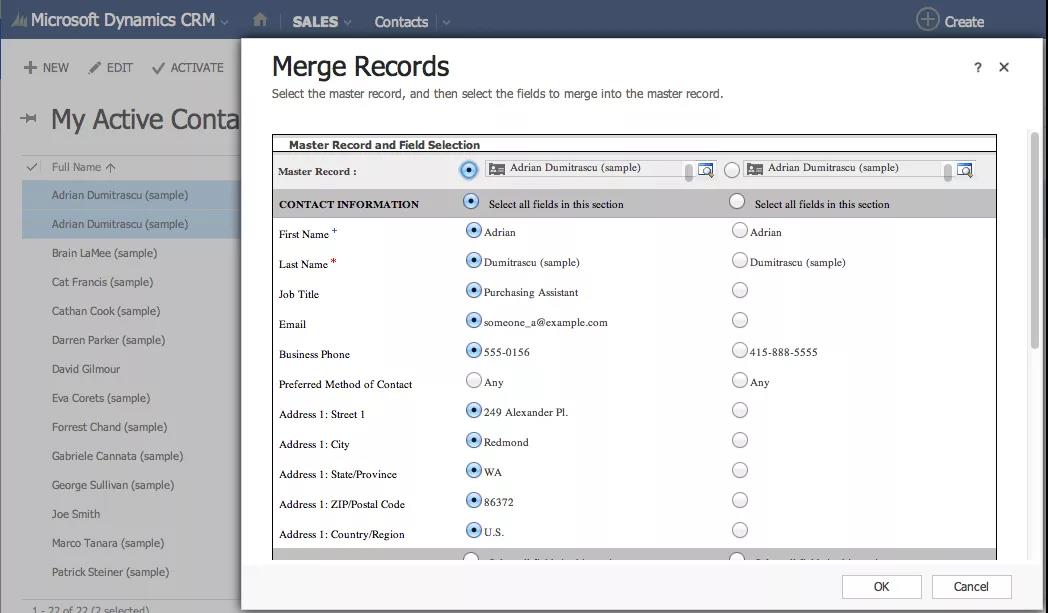
Task: Choose Business Phone 415-888-5555 radio button
Action: pos(740,350)
